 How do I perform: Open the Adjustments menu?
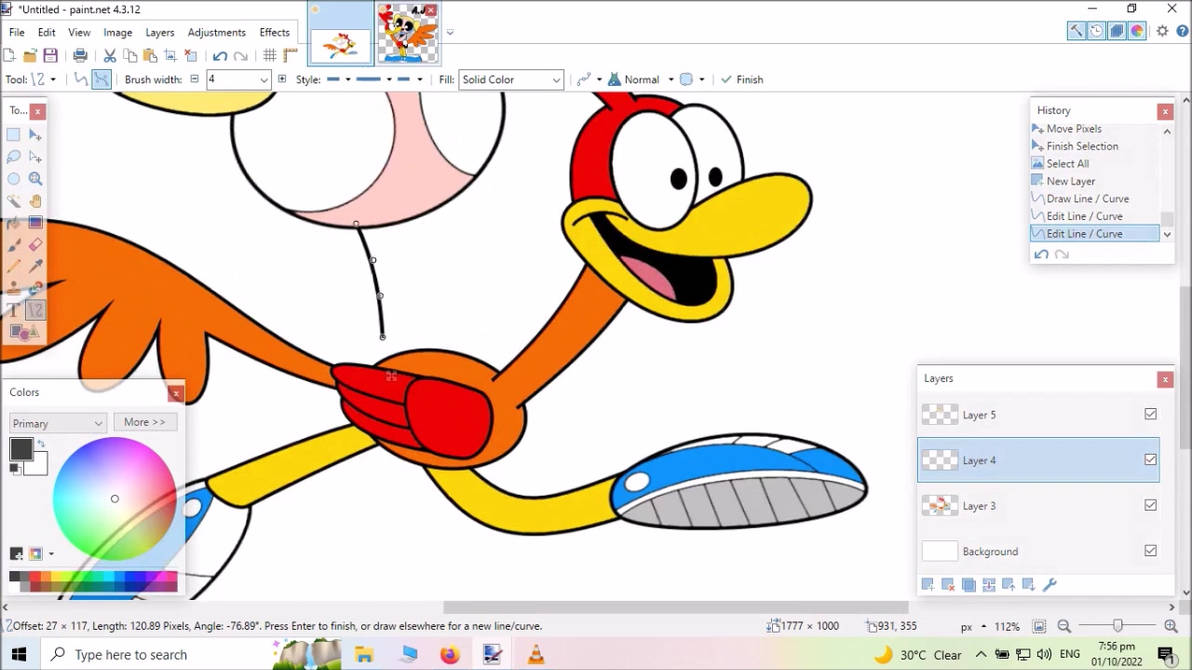pyautogui.click(x=217, y=32)
